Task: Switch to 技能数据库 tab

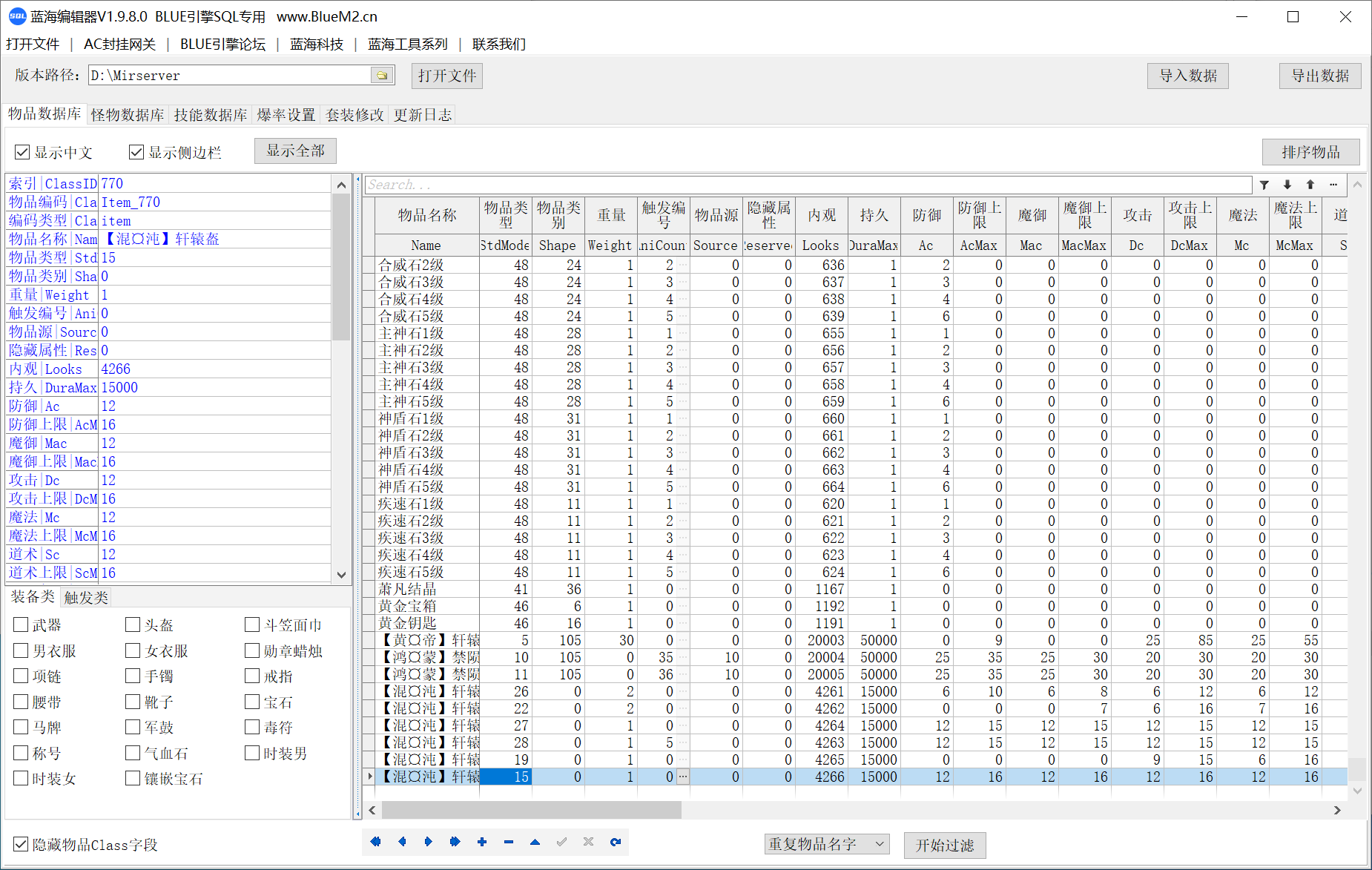Action: coord(211,115)
